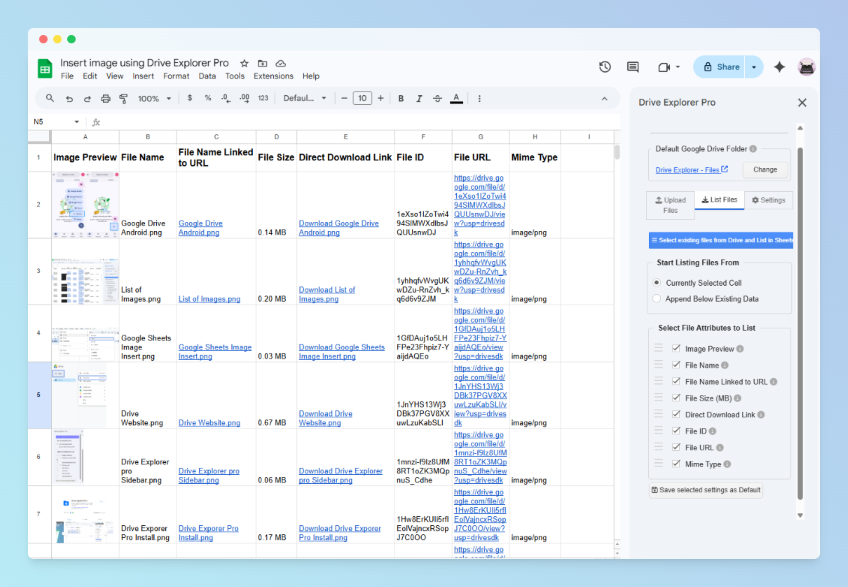Open the Extensions menu

pyautogui.click(x=273, y=76)
